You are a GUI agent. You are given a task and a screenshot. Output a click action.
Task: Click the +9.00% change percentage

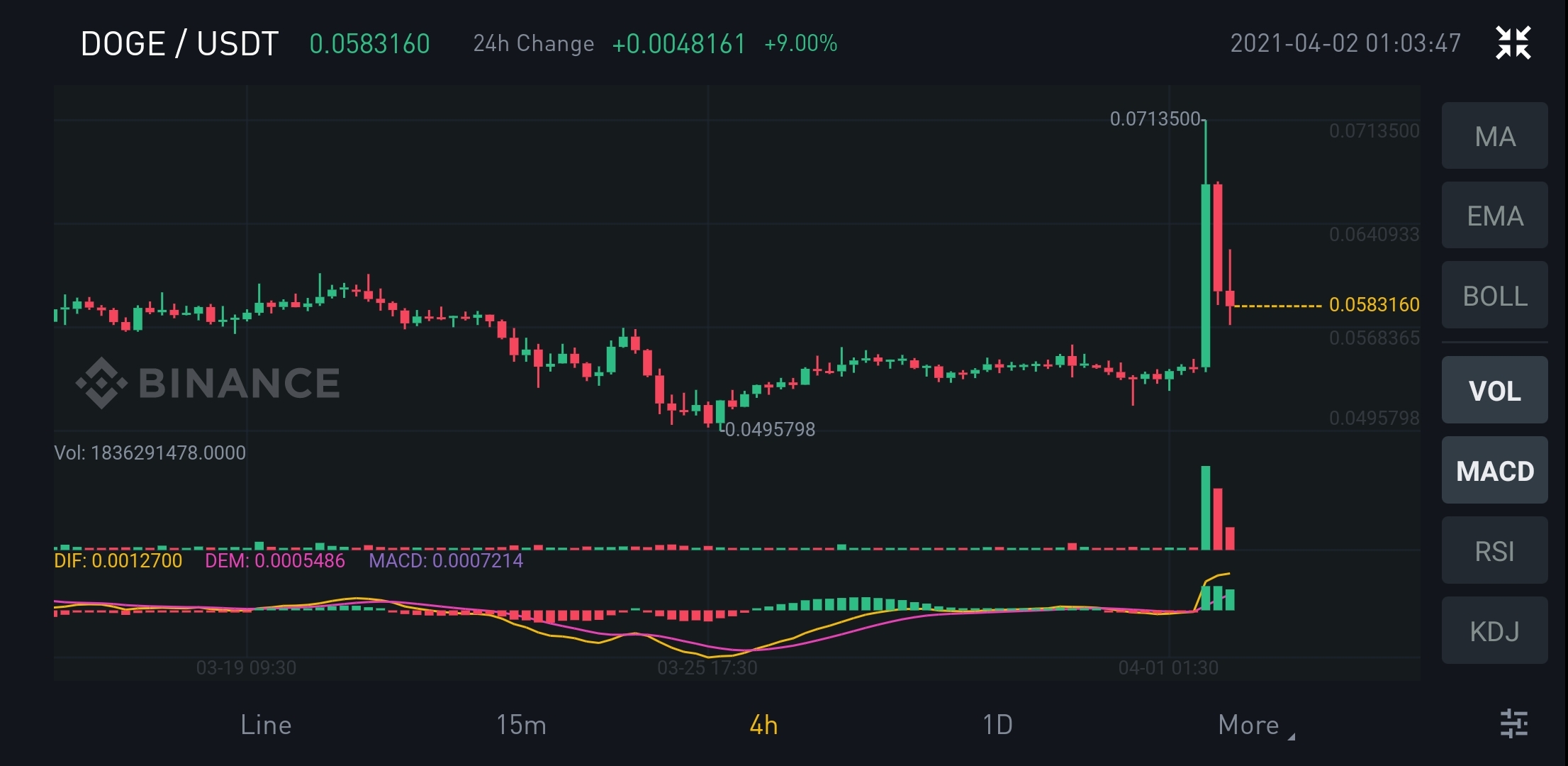(800, 44)
